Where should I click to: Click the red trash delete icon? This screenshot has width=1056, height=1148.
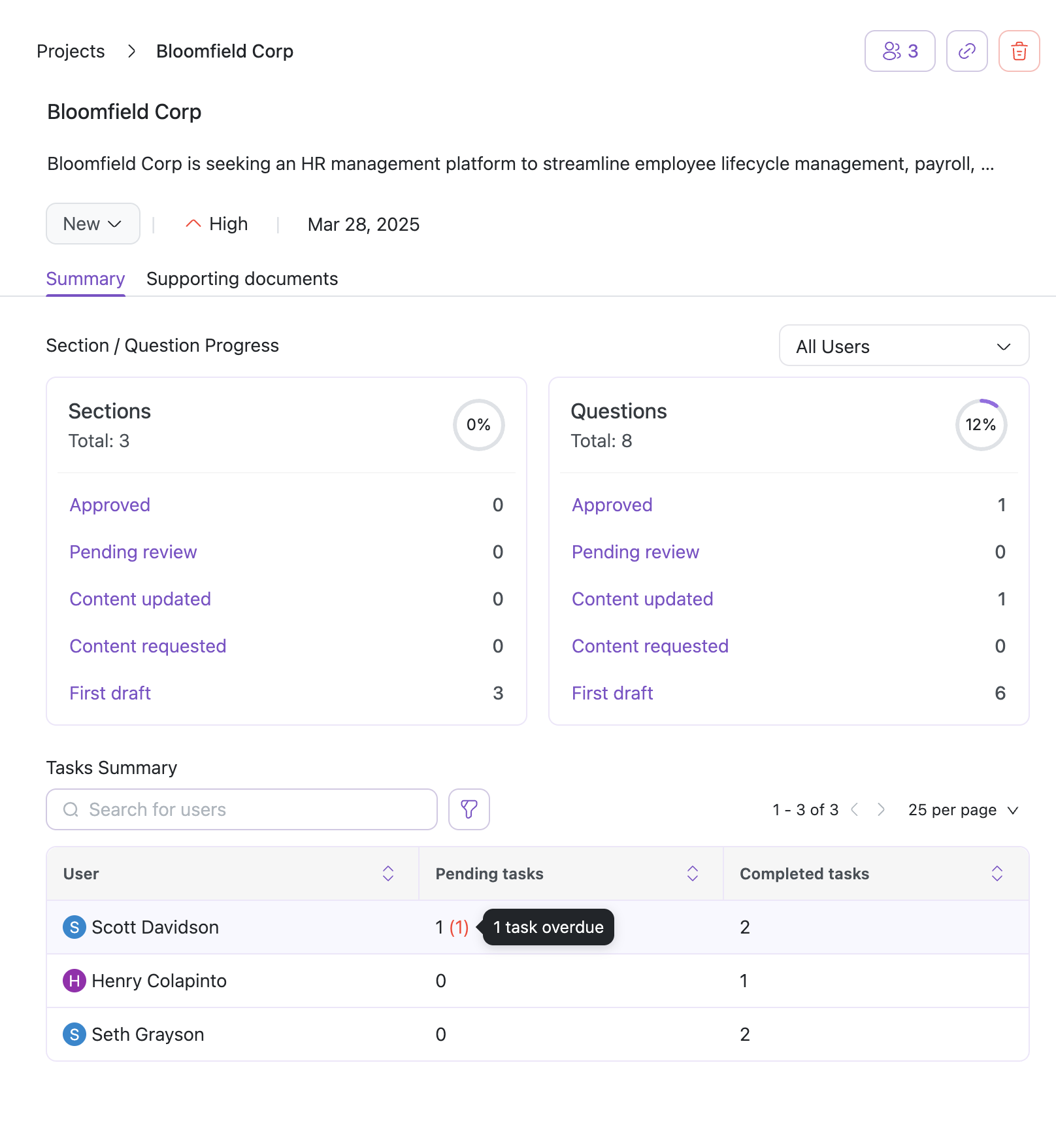tap(1019, 51)
